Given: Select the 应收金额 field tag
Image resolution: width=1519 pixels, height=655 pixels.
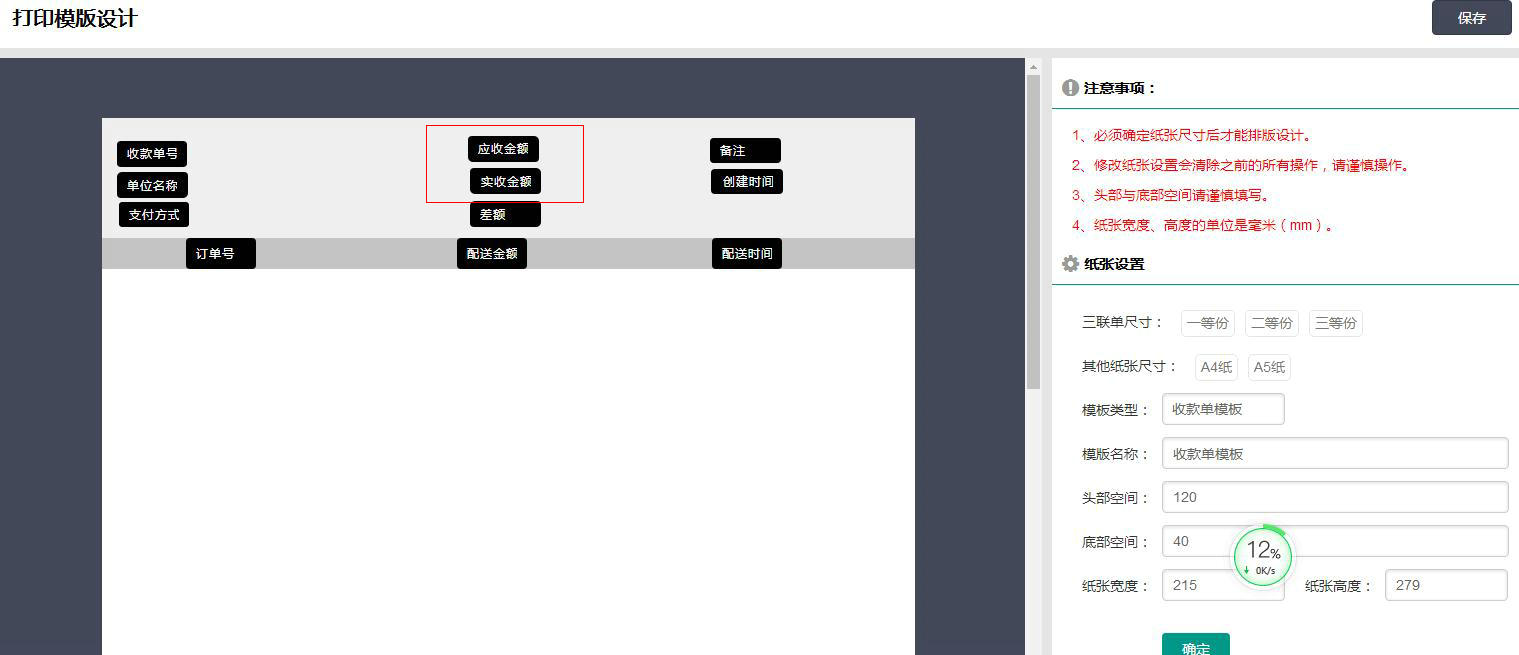Looking at the screenshot, I should [503, 149].
